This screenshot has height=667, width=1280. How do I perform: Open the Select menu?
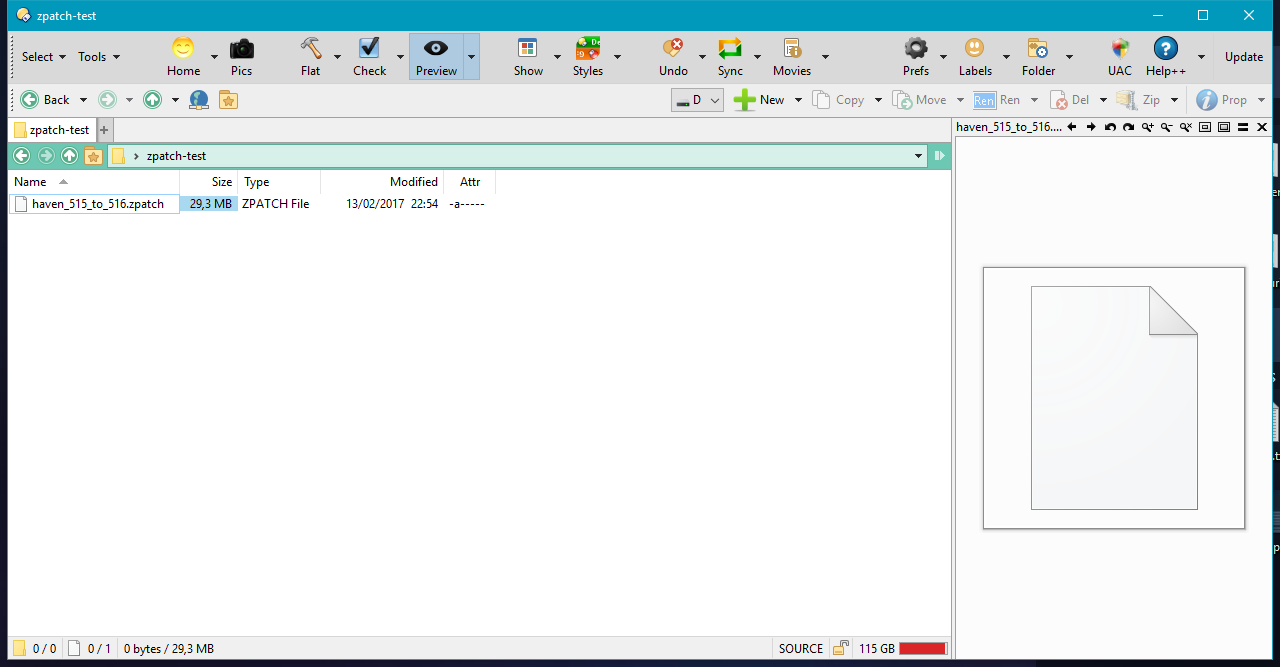pos(44,57)
